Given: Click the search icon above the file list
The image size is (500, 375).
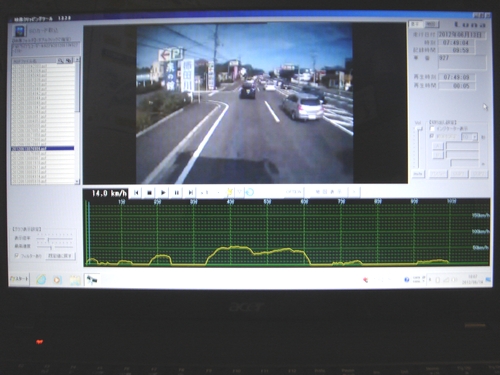Looking at the screenshot, I should pos(61,61).
